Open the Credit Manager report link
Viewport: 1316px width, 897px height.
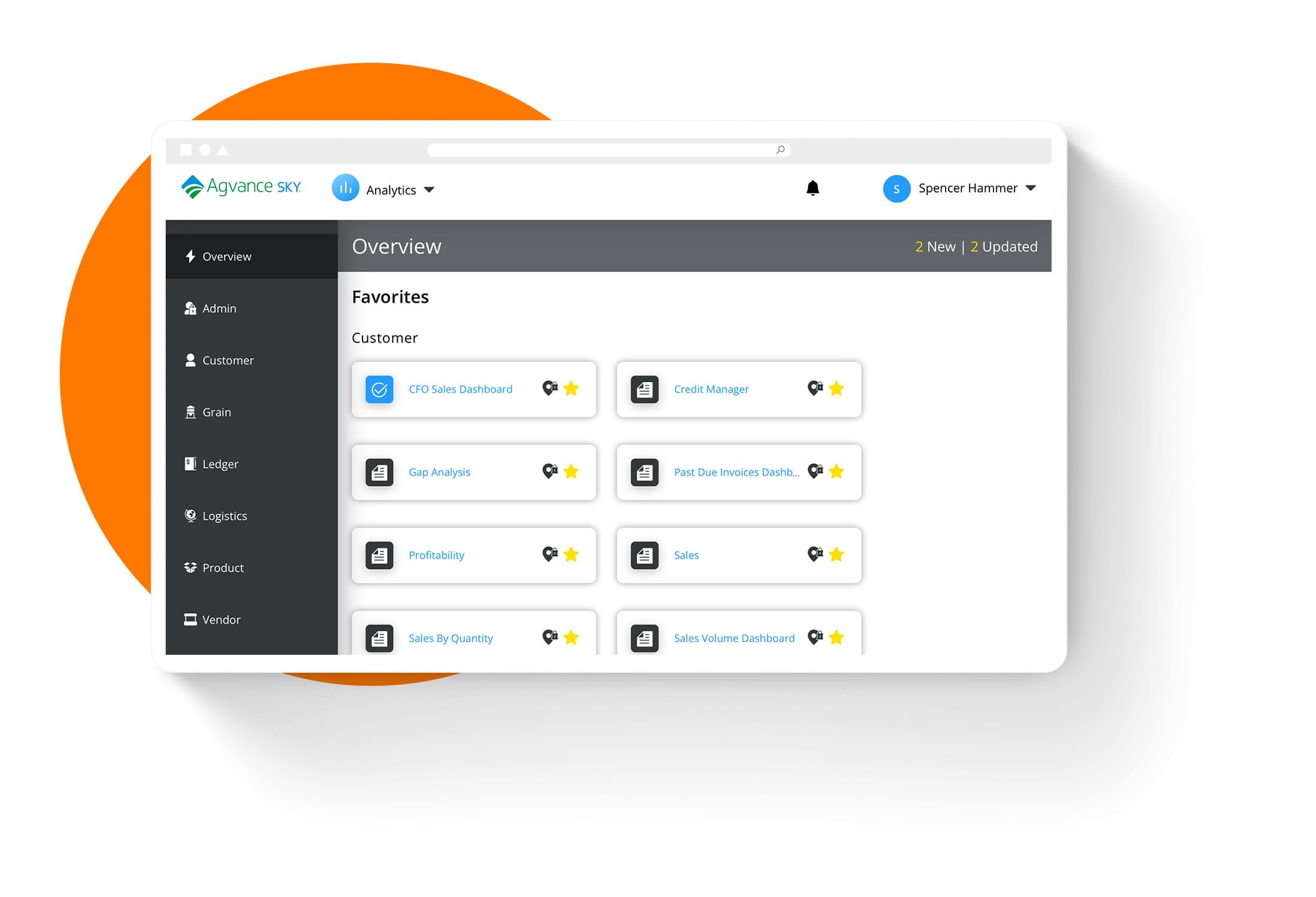click(711, 389)
